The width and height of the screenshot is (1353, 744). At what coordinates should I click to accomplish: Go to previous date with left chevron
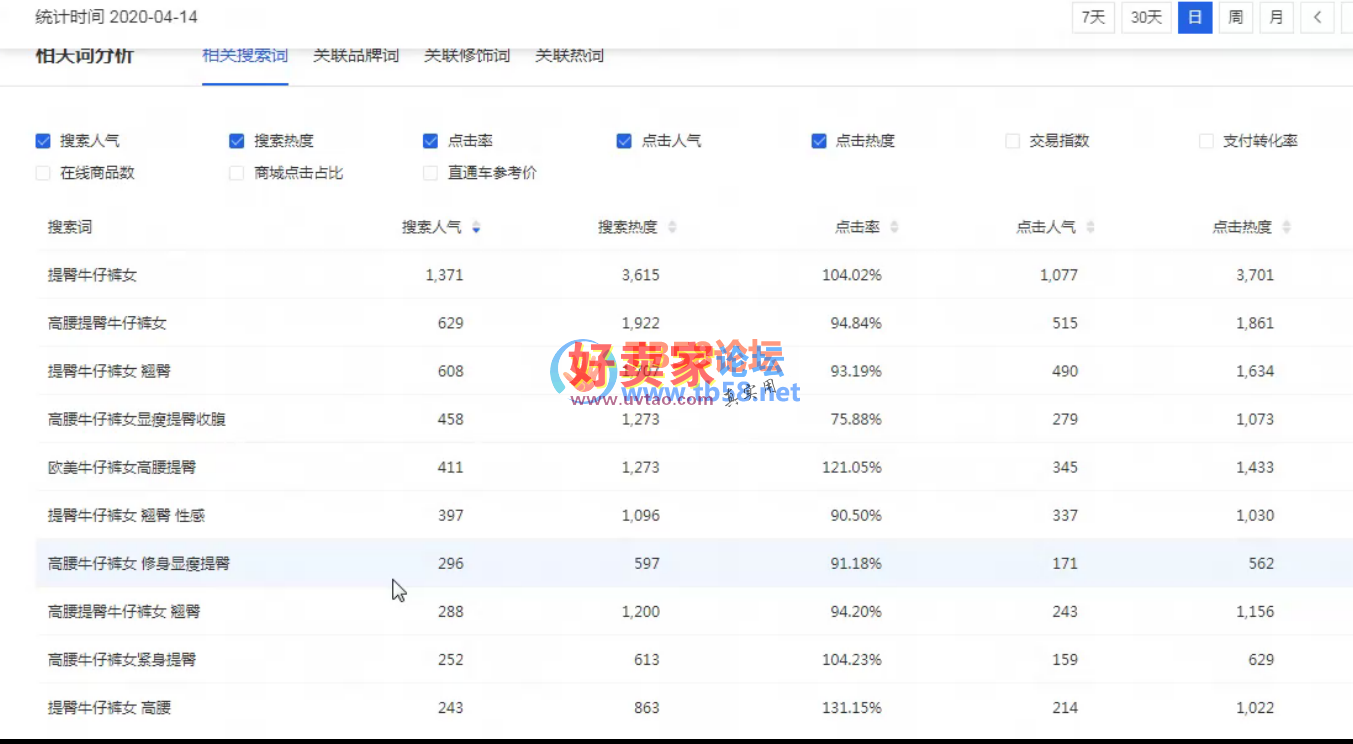coord(1318,17)
